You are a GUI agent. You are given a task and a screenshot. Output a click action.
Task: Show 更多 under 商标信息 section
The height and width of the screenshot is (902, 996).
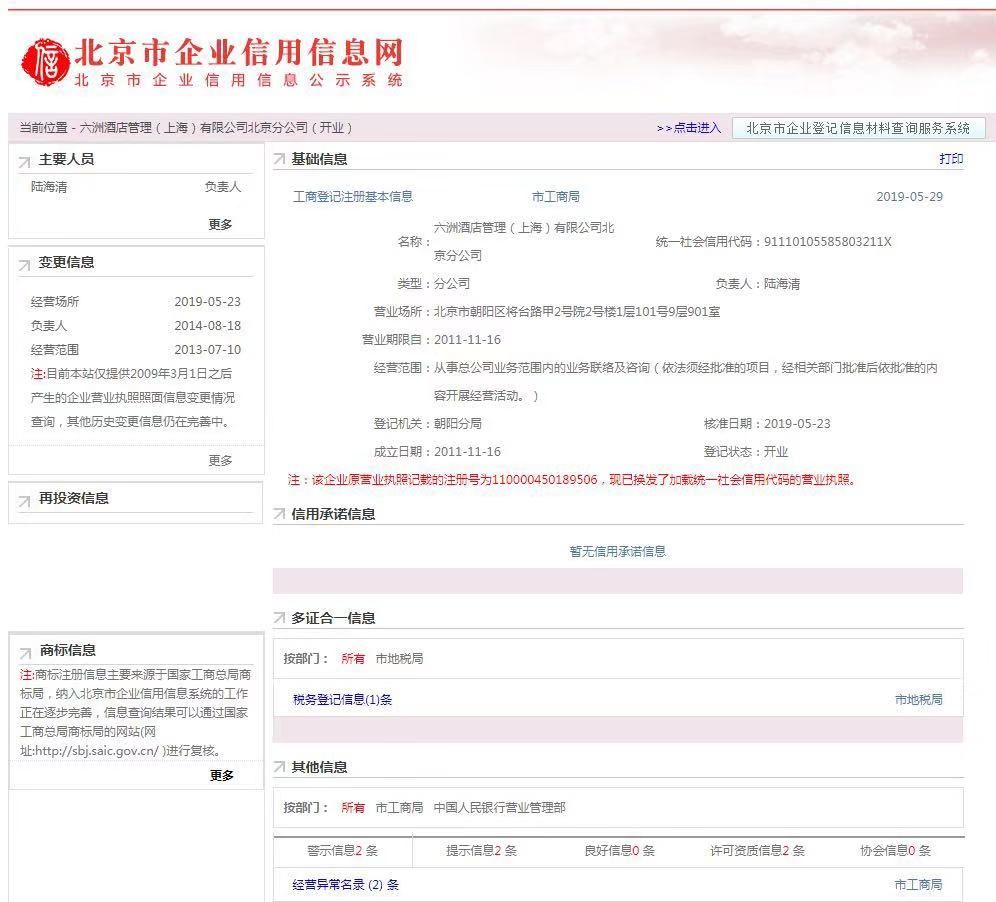(222, 775)
